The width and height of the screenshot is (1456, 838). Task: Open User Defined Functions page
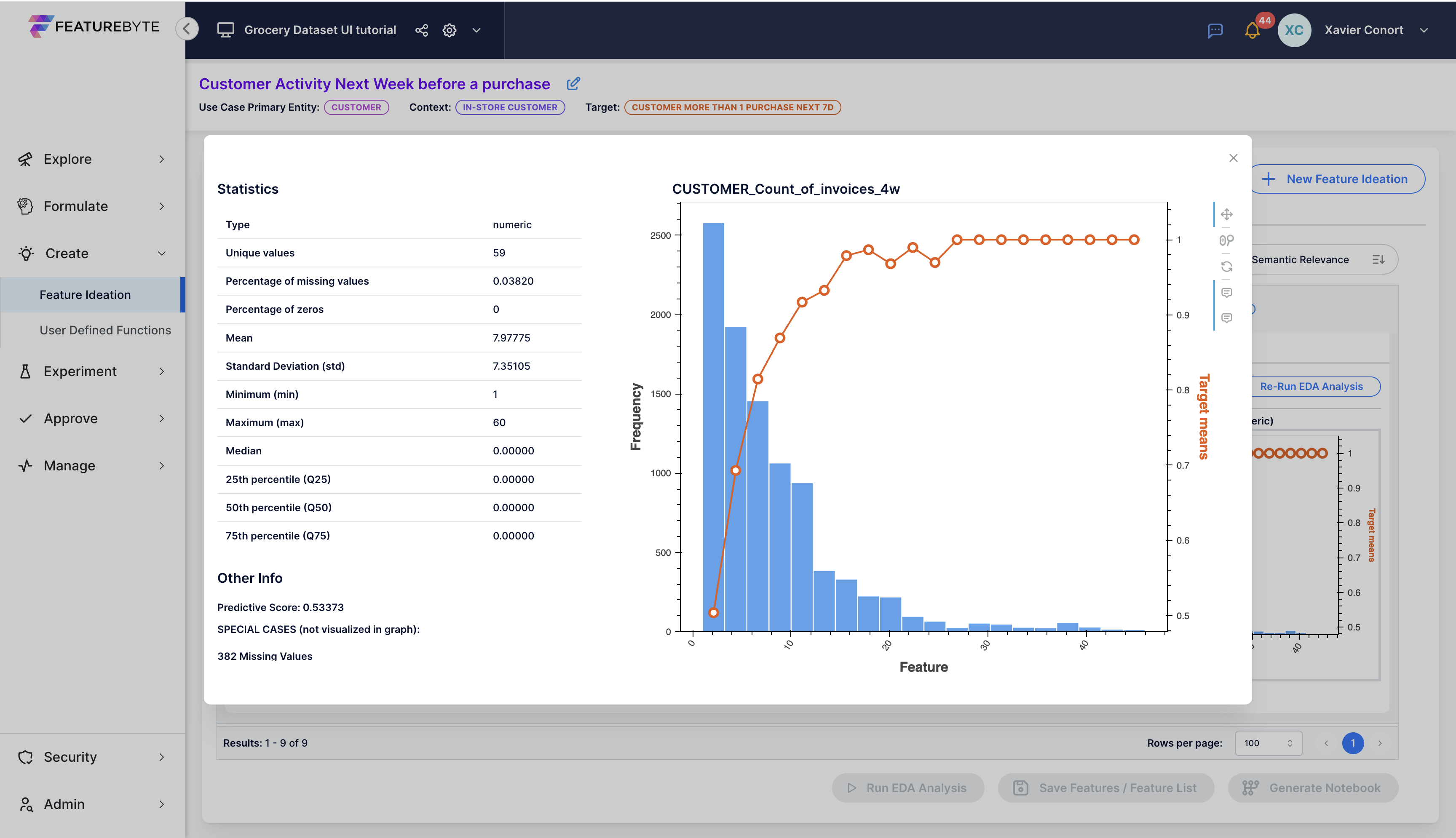point(105,331)
